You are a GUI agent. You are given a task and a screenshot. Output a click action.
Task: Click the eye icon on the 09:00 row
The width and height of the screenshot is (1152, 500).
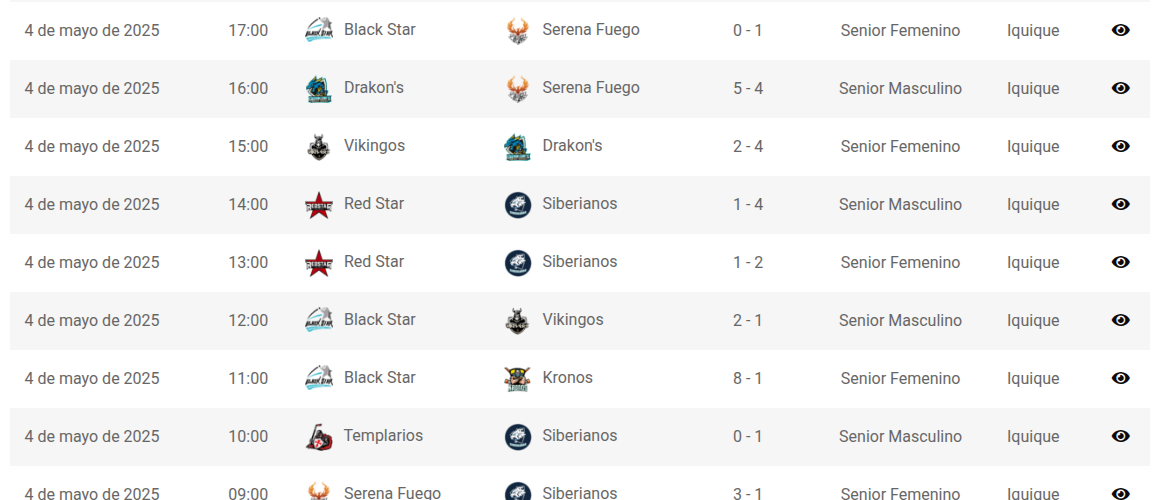[x=1120, y=493]
